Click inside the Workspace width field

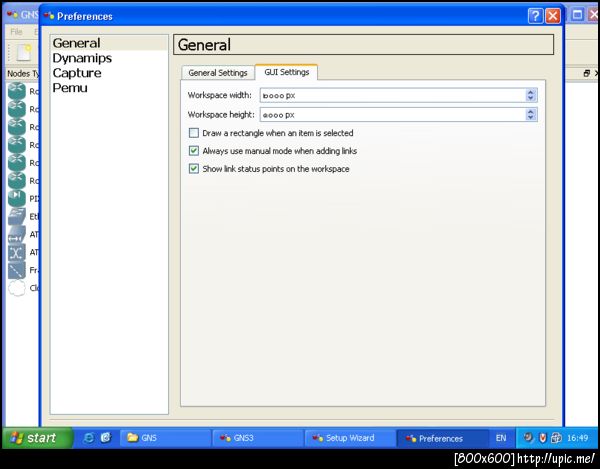pos(393,95)
